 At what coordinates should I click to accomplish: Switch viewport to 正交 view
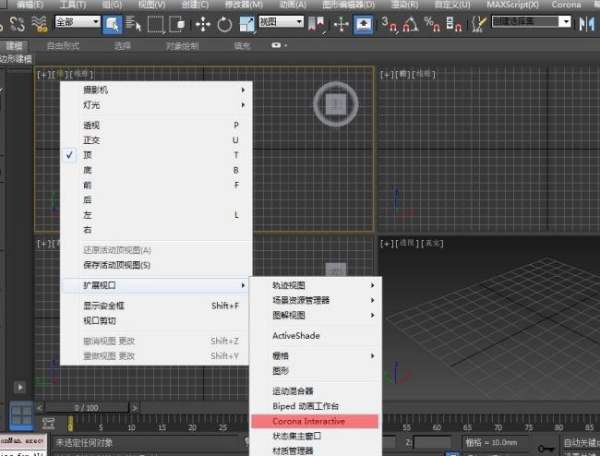click(157, 140)
